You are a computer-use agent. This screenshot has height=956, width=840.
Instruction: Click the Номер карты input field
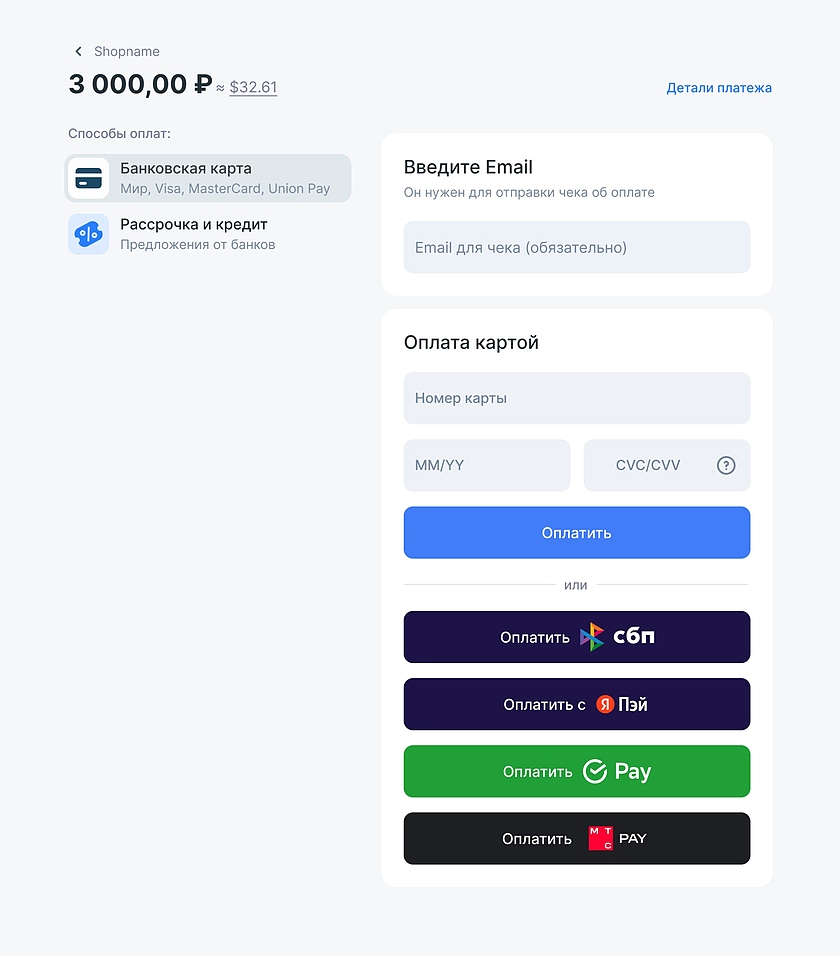tap(576, 398)
